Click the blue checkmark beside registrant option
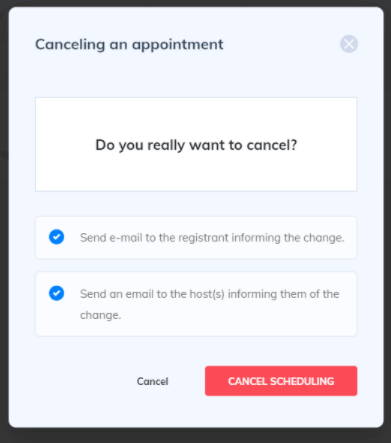This screenshot has width=391, height=443. [x=57, y=237]
